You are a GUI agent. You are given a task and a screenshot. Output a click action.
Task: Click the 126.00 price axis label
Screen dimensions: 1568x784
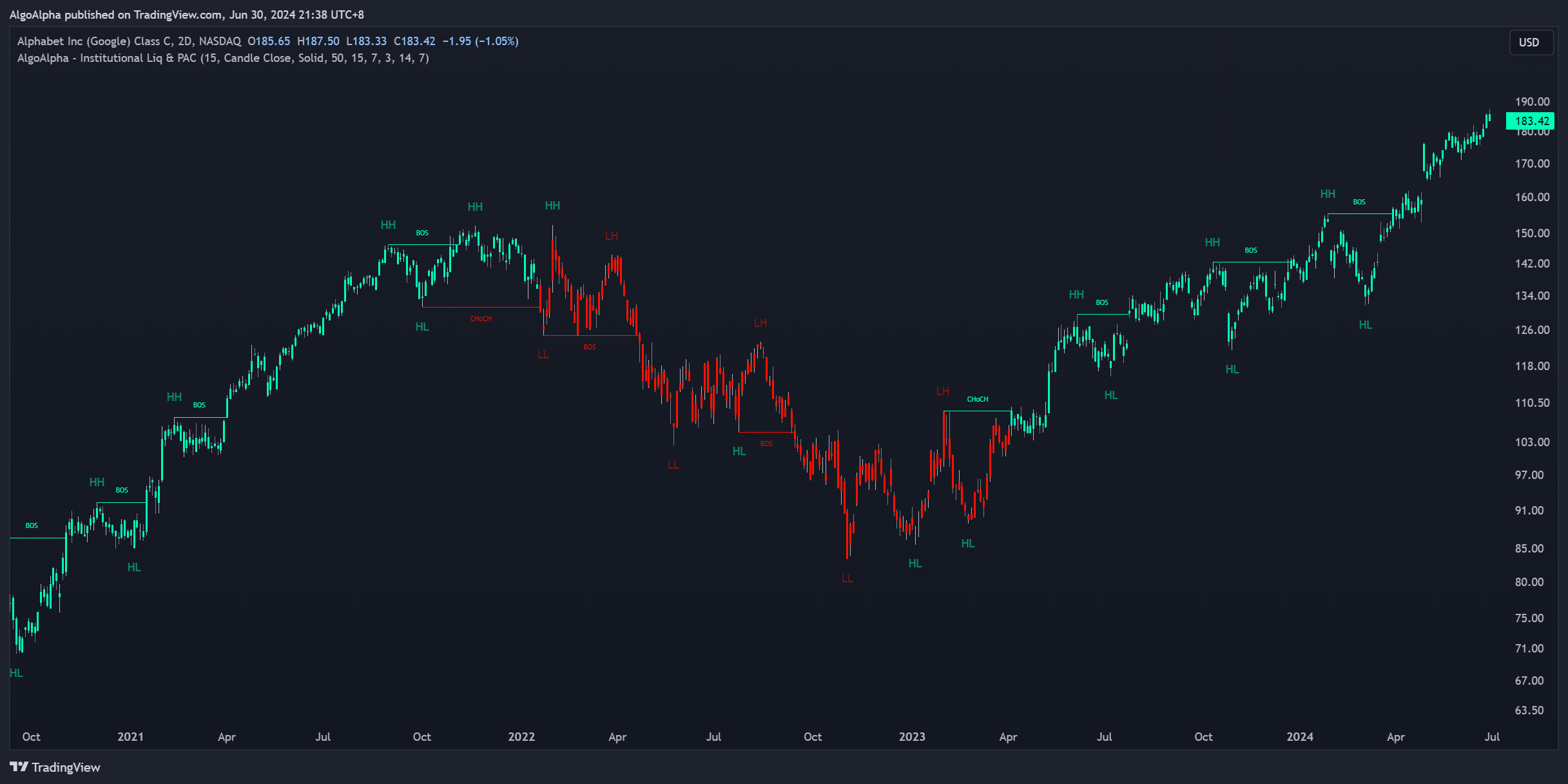click(1532, 330)
